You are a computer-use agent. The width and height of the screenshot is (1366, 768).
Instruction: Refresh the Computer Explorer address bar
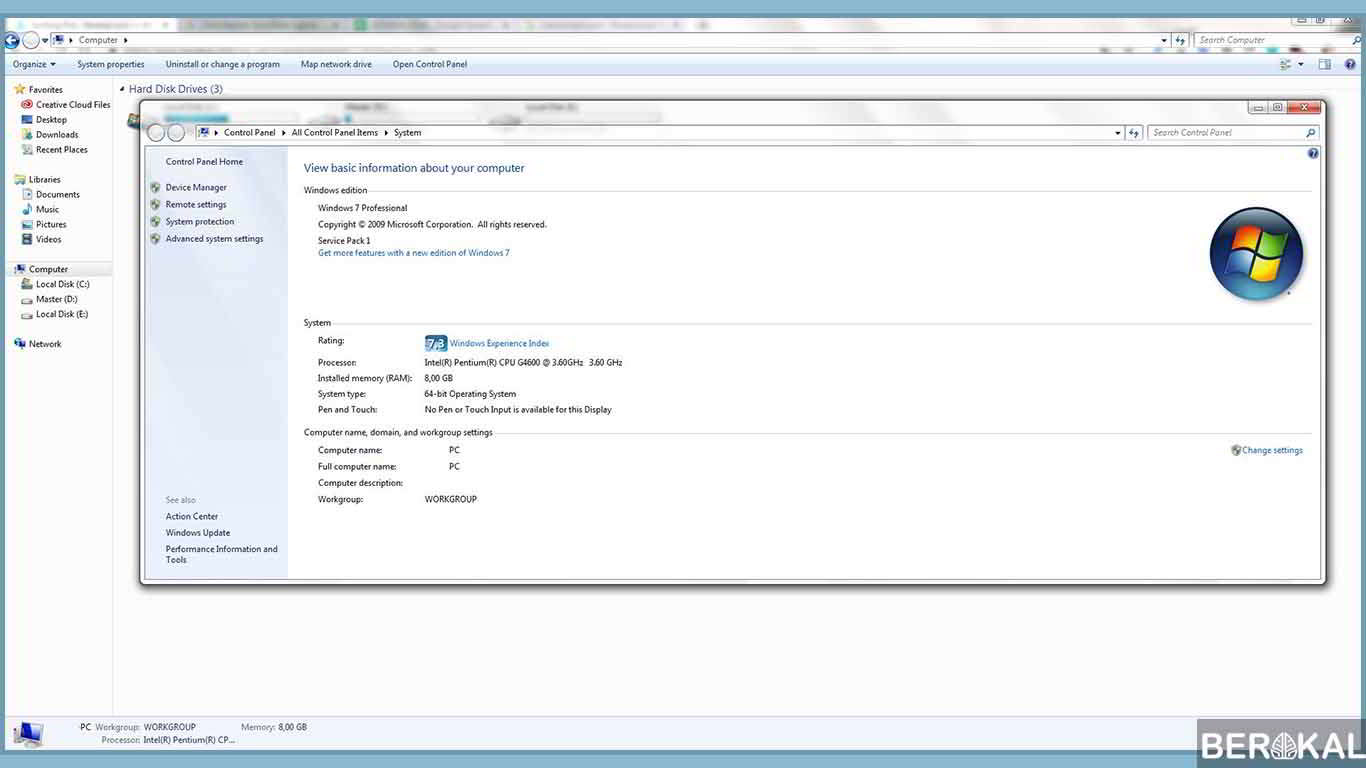tap(1181, 40)
